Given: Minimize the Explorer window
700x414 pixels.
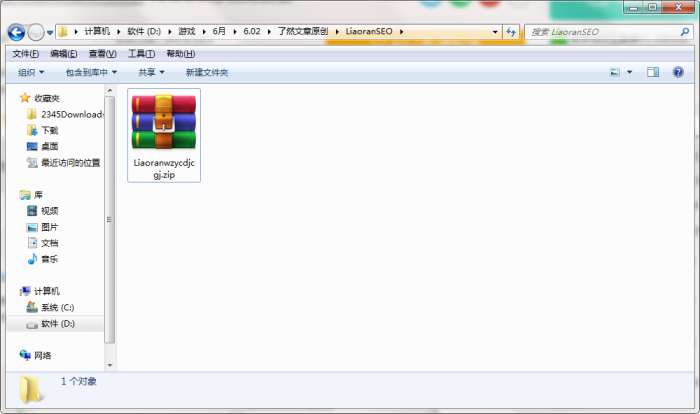Looking at the screenshot, I should (634, 7).
